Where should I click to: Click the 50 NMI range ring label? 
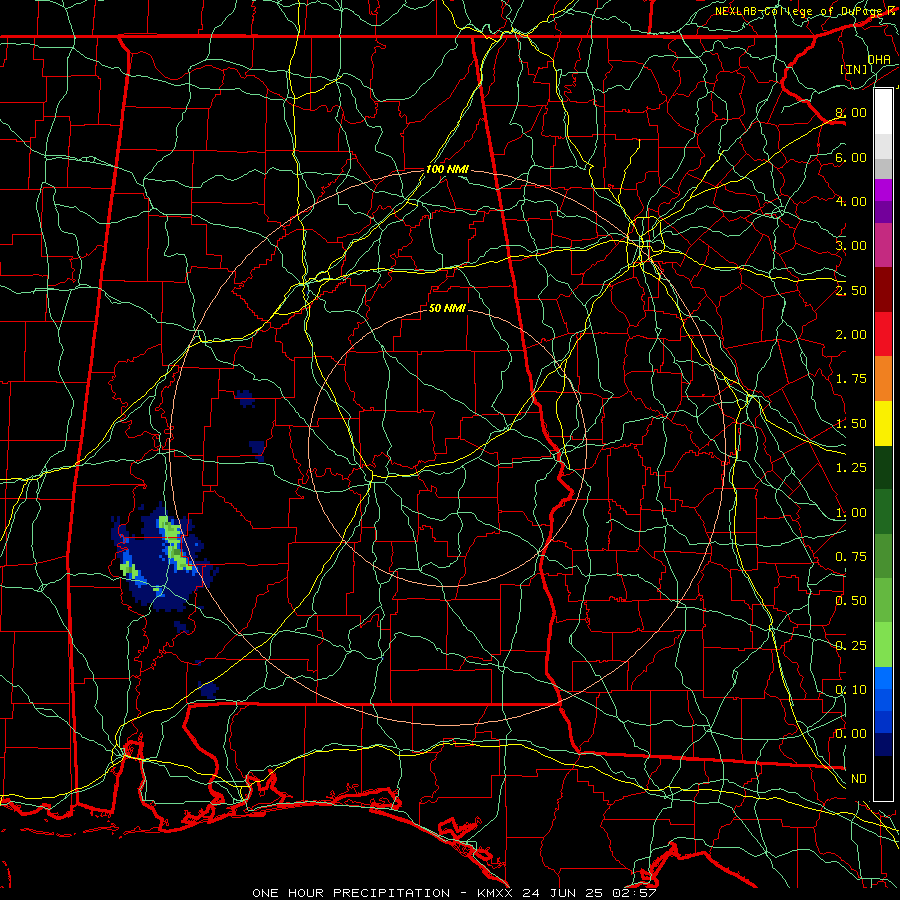click(447, 308)
